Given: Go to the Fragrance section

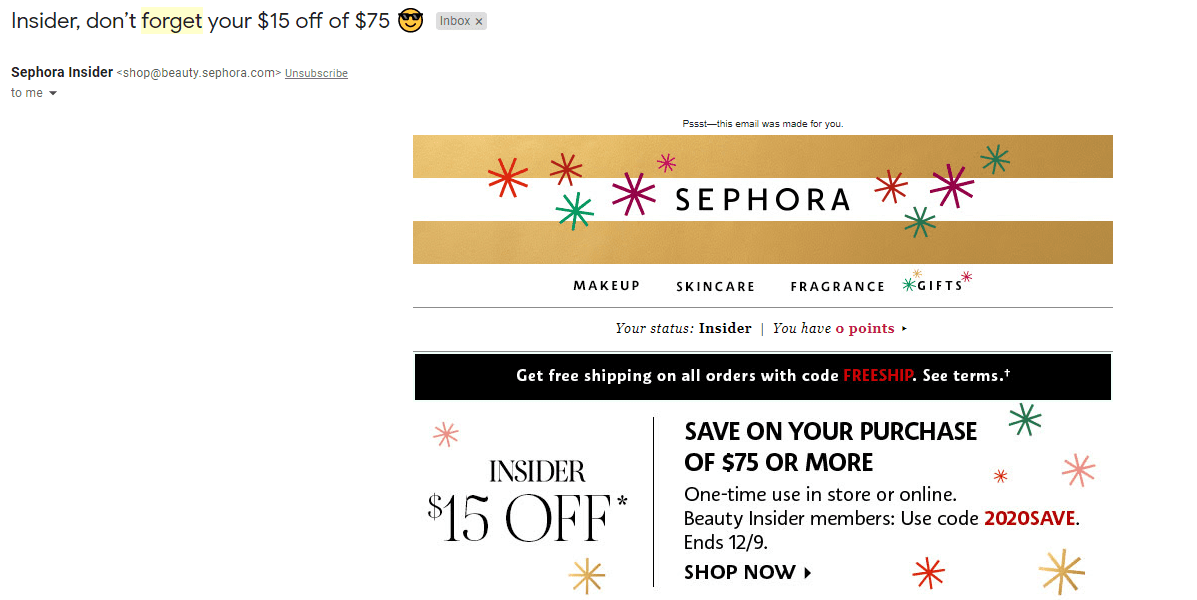Looking at the screenshot, I should click(837, 287).
